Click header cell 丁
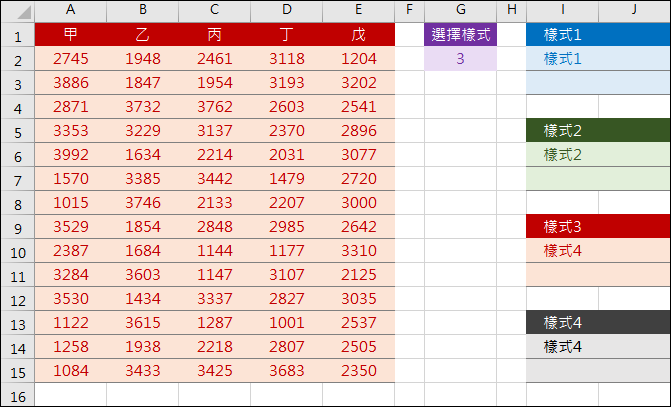The height and width of the screenshot is (407, 671). point(286,35)
